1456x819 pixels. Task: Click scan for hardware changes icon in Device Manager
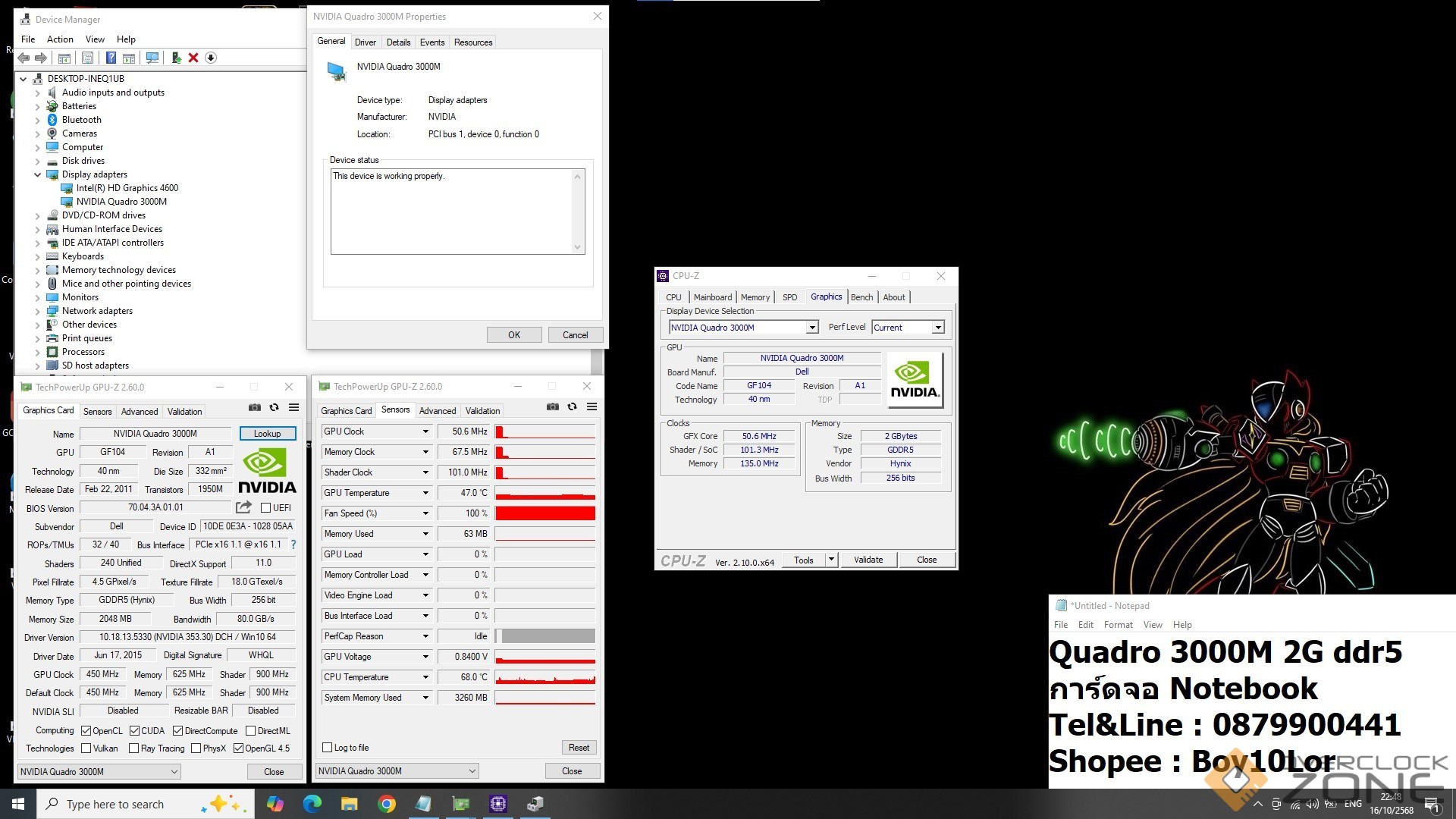tap(152, 58)
